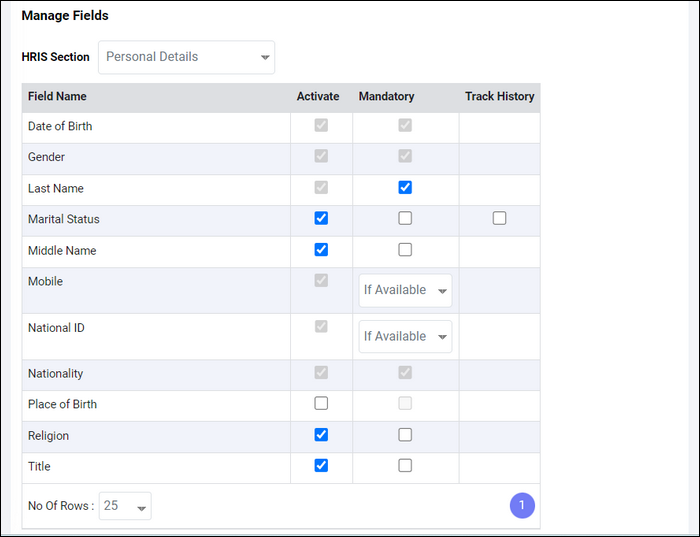Viewport: 700px width, 537px height.
Task: Select the Activate column header
Action: pyautogui.click(x=318, y=96)
